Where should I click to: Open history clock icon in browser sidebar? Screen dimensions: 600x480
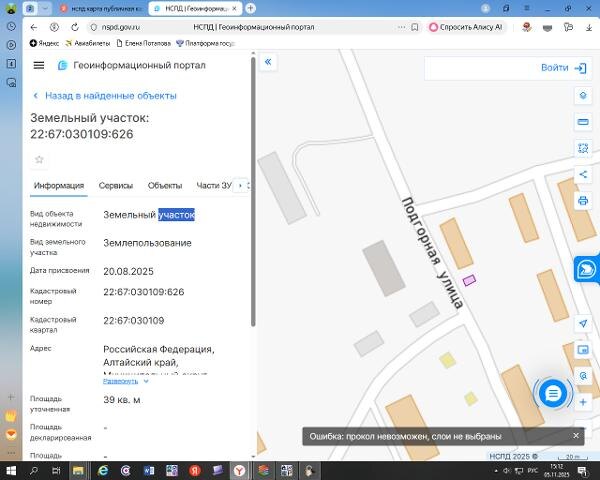coord(11,26)
